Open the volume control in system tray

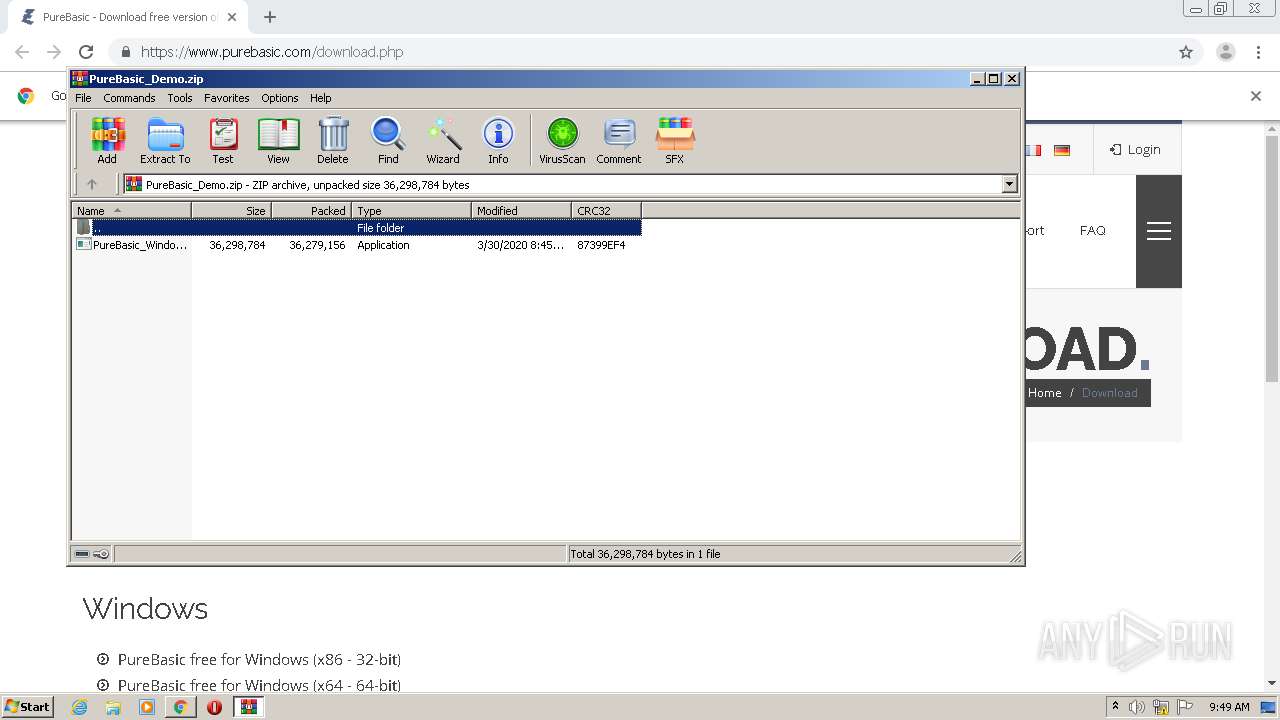[1137, 707]
